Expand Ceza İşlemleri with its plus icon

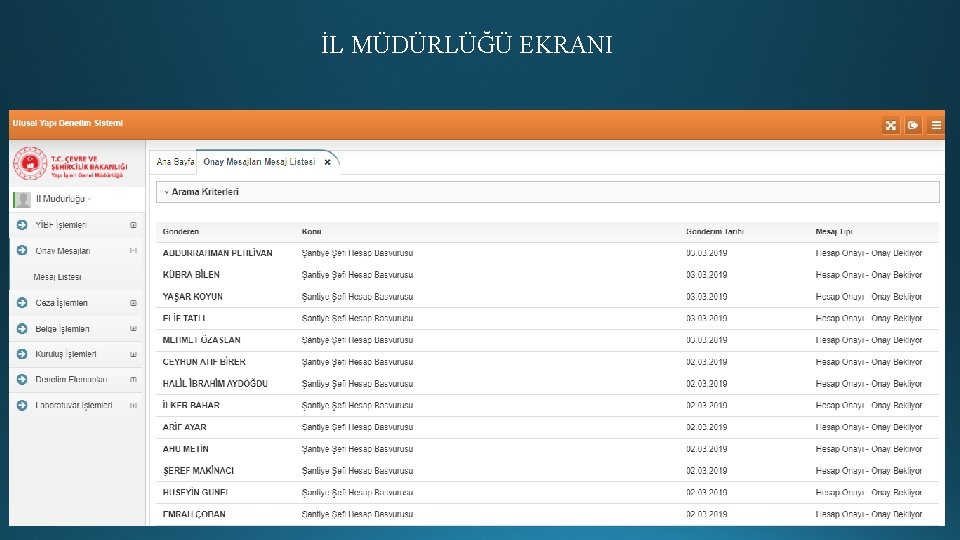(133, 303)
